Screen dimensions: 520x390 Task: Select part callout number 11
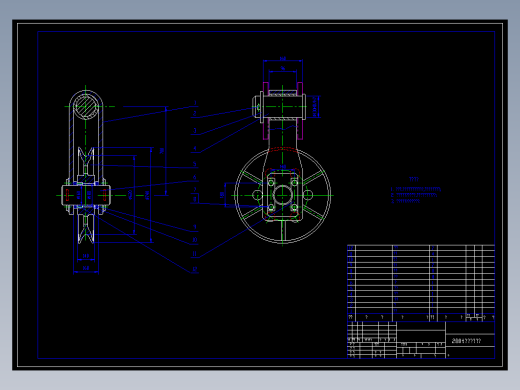(x=195, y=254)
